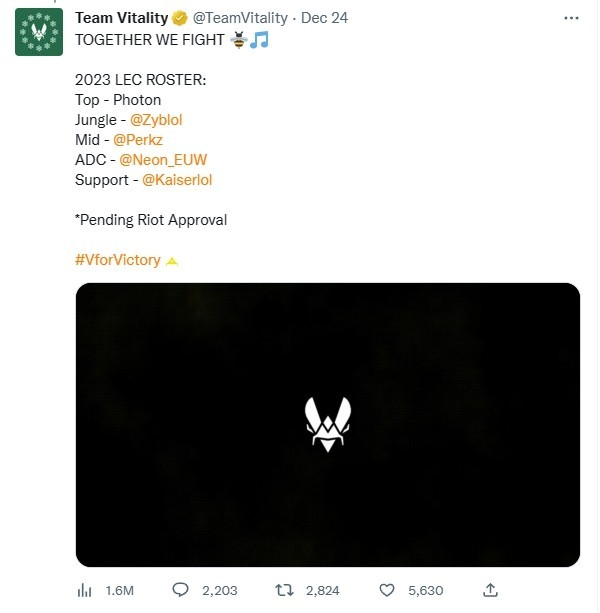Click the 5,630 likes count
Image resolution: width=600 pixels, height=613 pixels.
424,590
